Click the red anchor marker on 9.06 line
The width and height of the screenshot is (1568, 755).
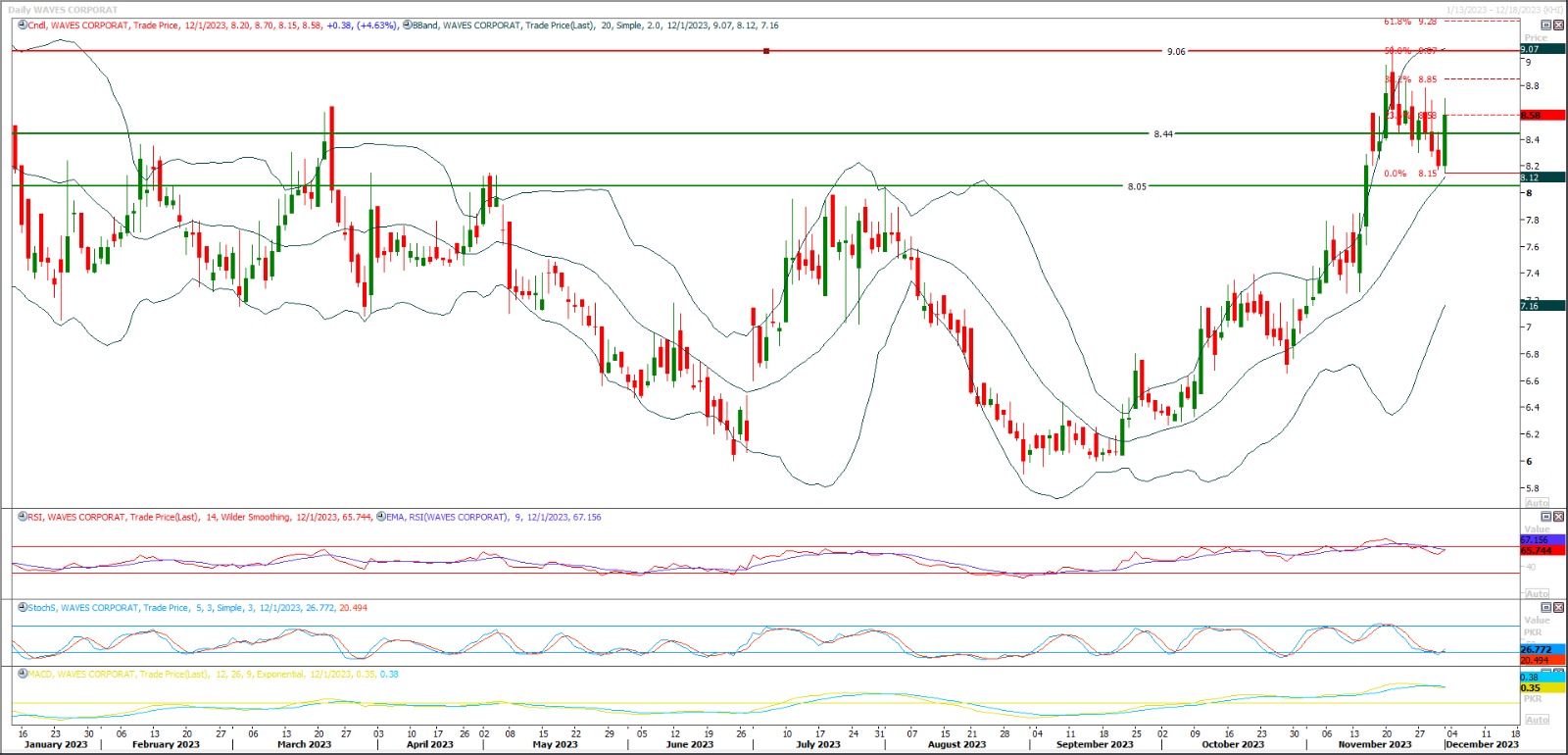click(766, 51)
